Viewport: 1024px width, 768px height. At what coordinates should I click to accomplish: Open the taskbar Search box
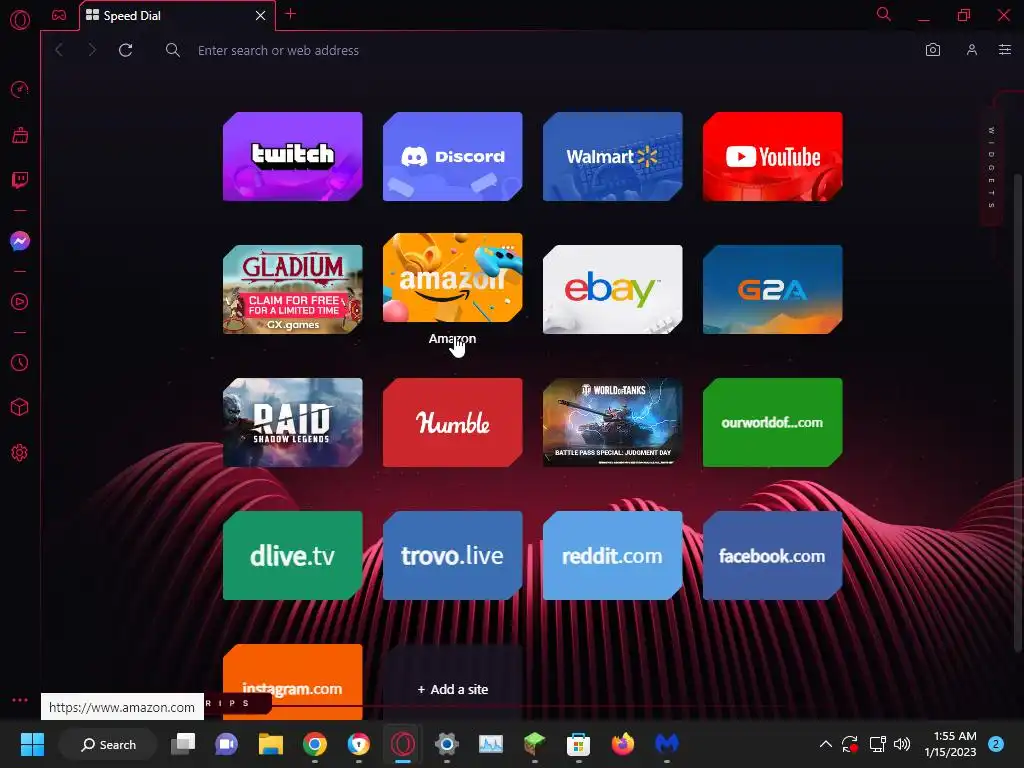108,744
